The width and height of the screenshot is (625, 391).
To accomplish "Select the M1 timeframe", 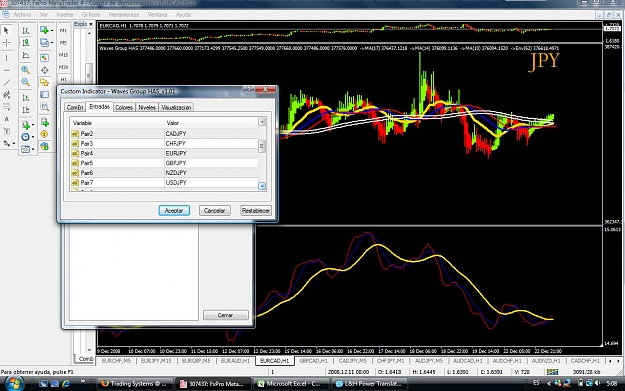I will [63, 30].
